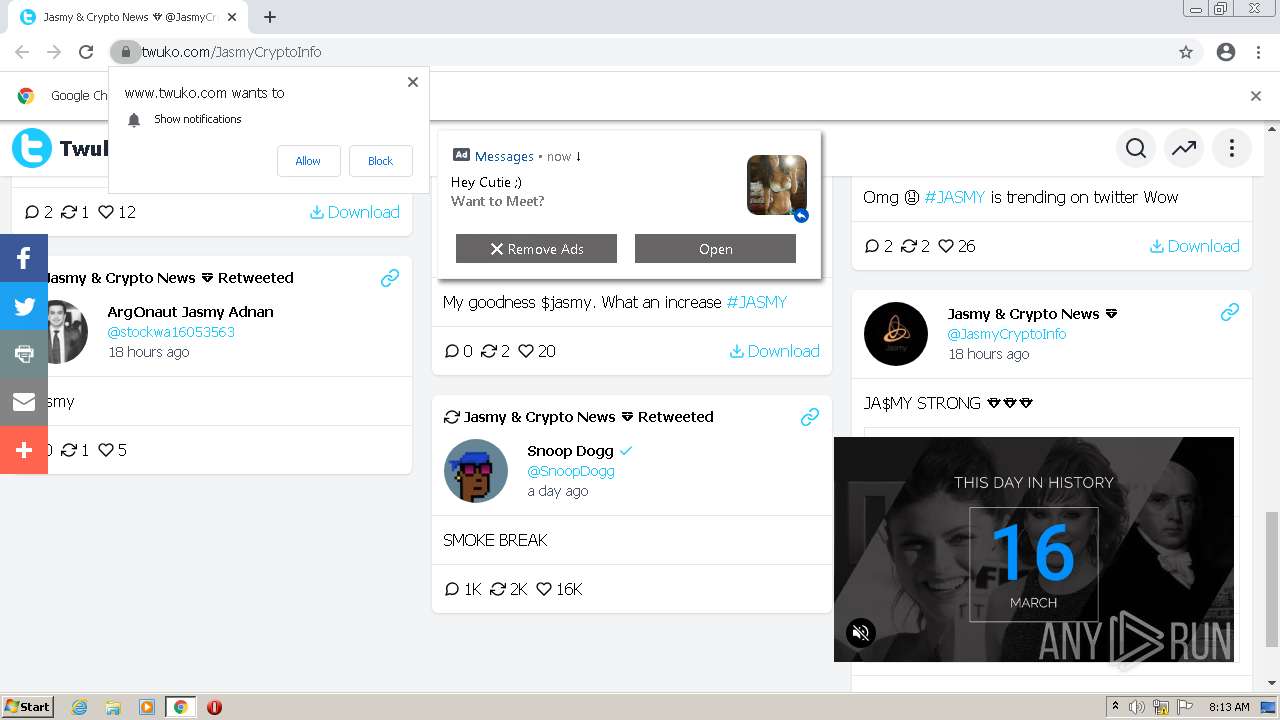Click the address bar URL
Image resolution: width=1280 pixels, height=720 pixels.
(231, 52)
